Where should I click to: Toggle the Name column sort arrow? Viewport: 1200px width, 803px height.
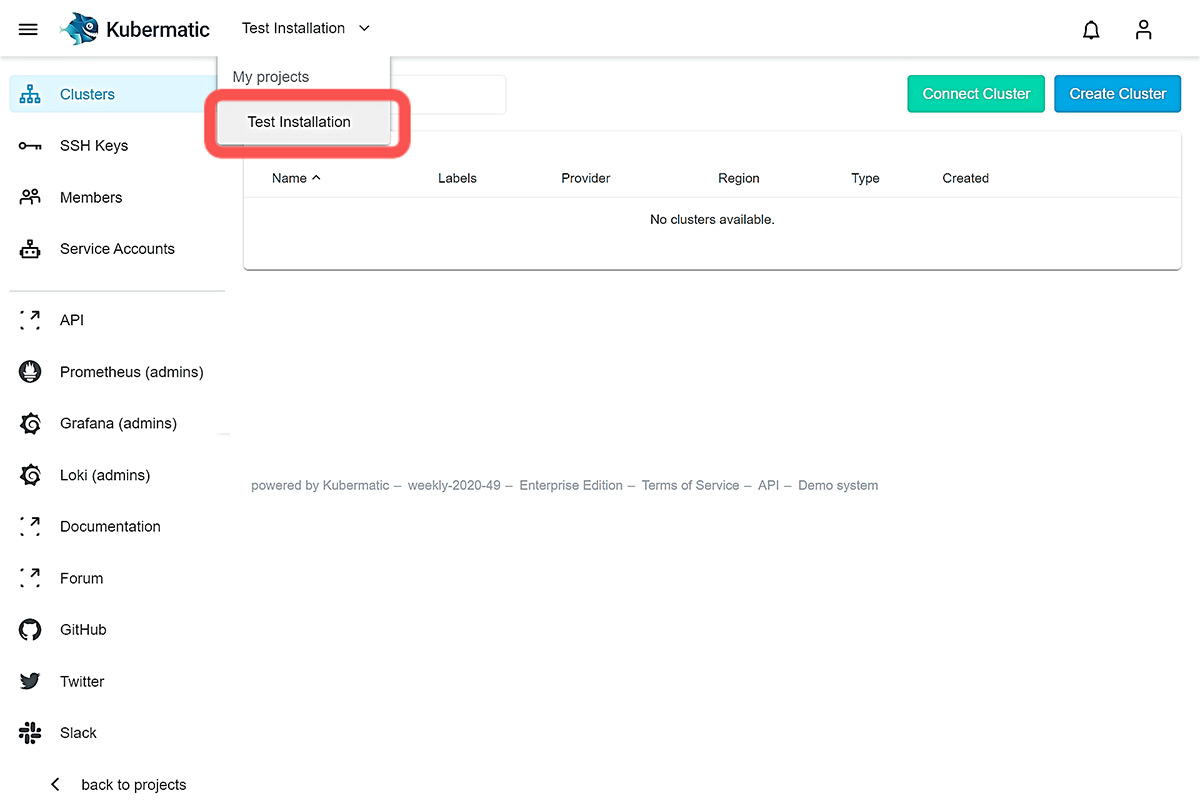point(318,177)
